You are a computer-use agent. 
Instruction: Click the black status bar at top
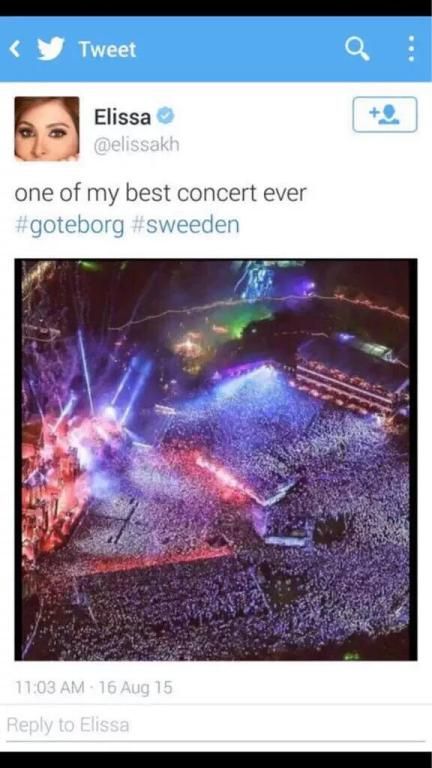216,8
